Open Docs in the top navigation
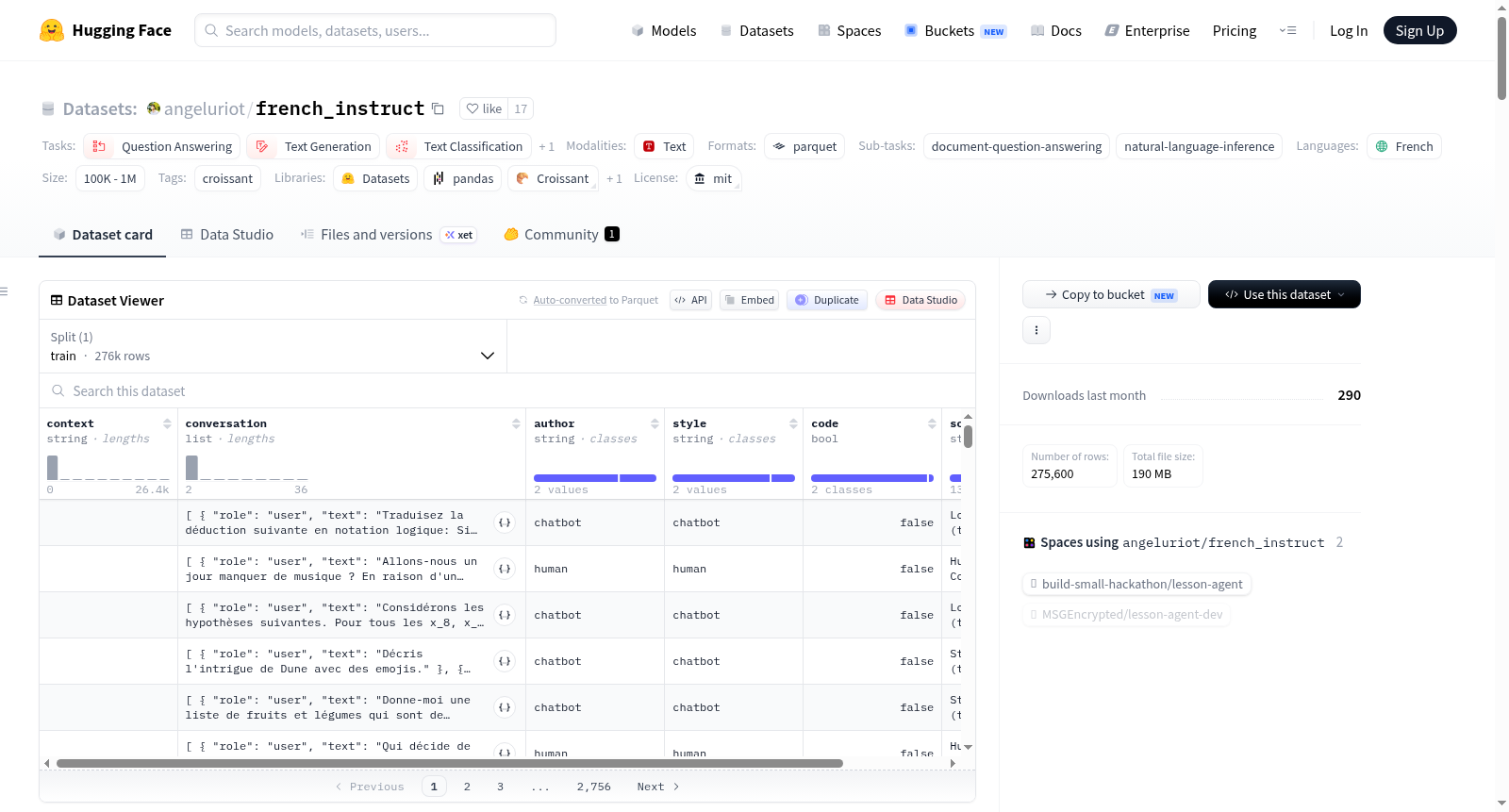Viewport: 1509px width, 812px height. click(x=1056, y=30)
